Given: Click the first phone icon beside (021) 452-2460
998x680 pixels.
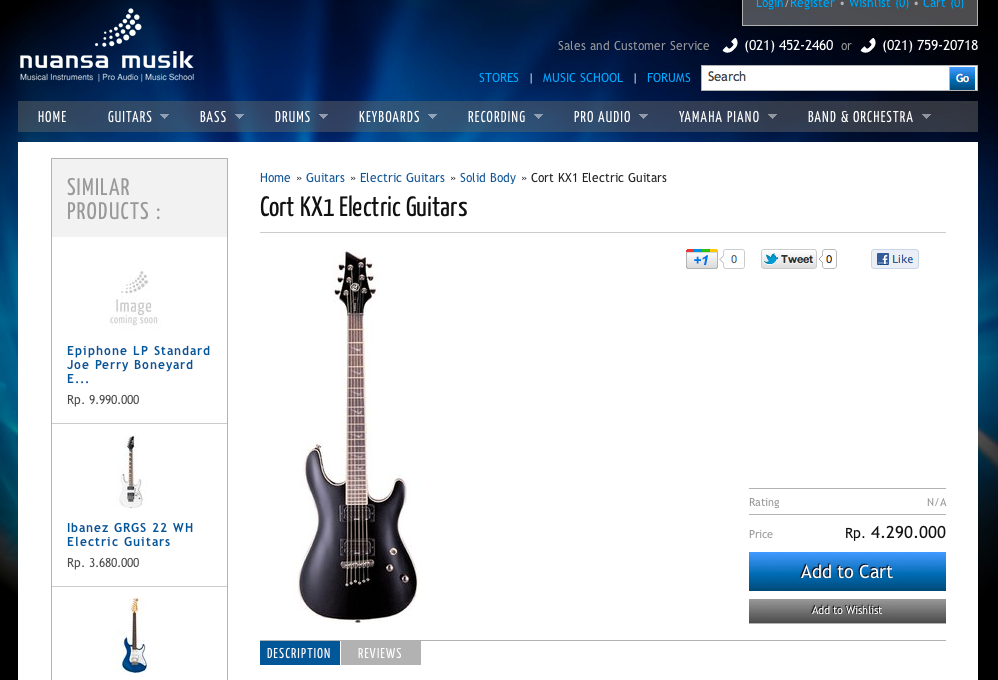Looking at the screenshot, I should click(730, 46).
